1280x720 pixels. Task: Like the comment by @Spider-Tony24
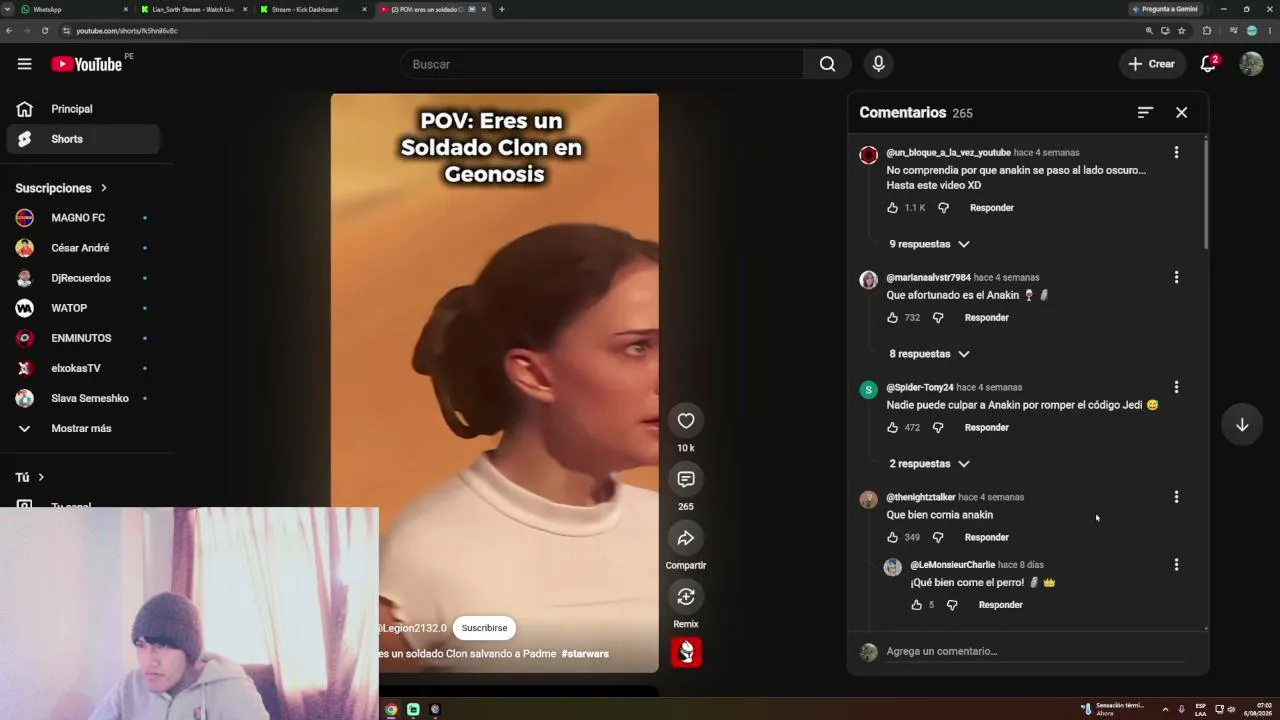pyautogui.click(x=892, y=428)
